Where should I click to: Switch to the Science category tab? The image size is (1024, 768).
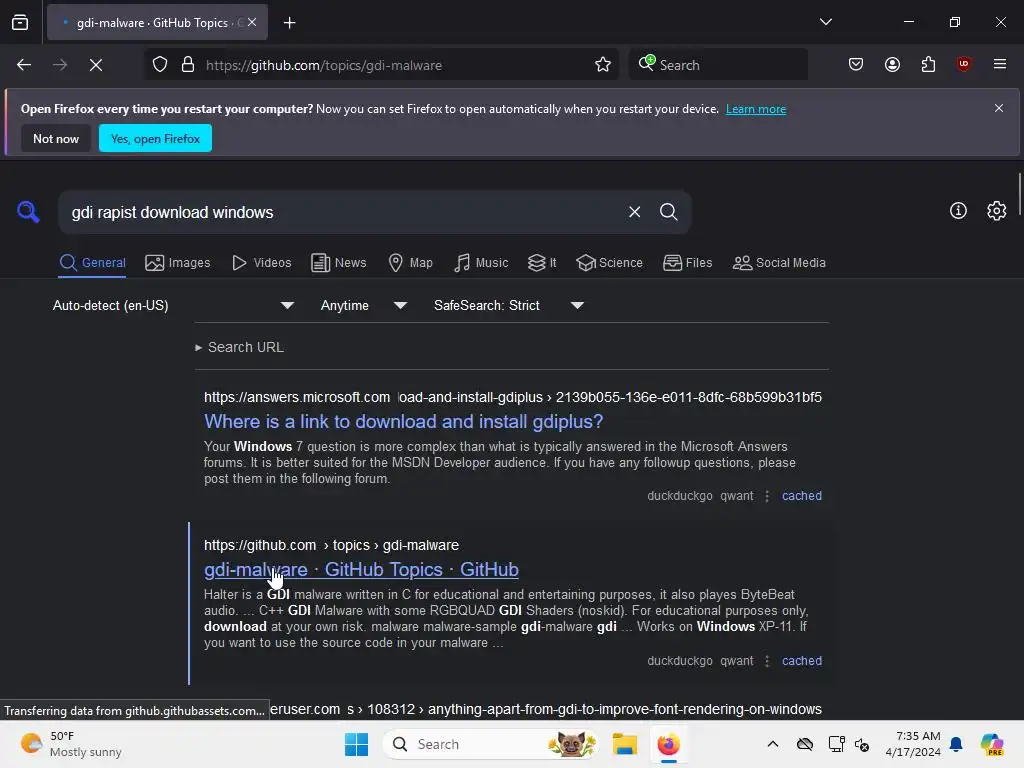point(609,263)
